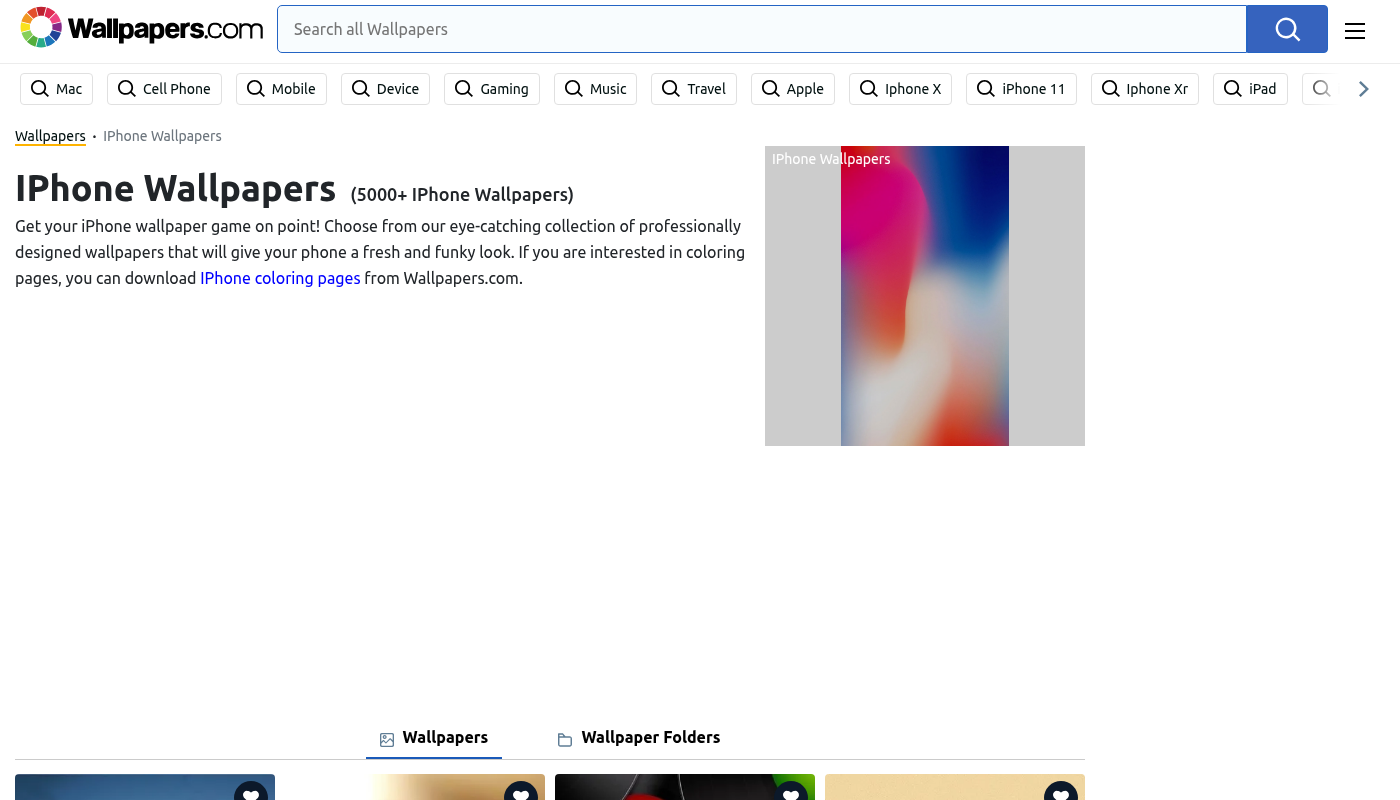Click the Wallpapers.com color wheel logo
Screen dimensions: 1400x800
tap(41, 28)
